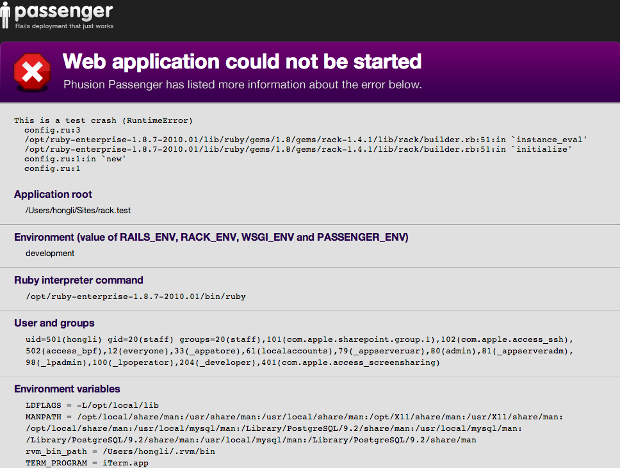This screenshot has height=468, width=620.
Task: Click 'Rails deployment that just works' tagline
Action: click(x=64, y=26)
